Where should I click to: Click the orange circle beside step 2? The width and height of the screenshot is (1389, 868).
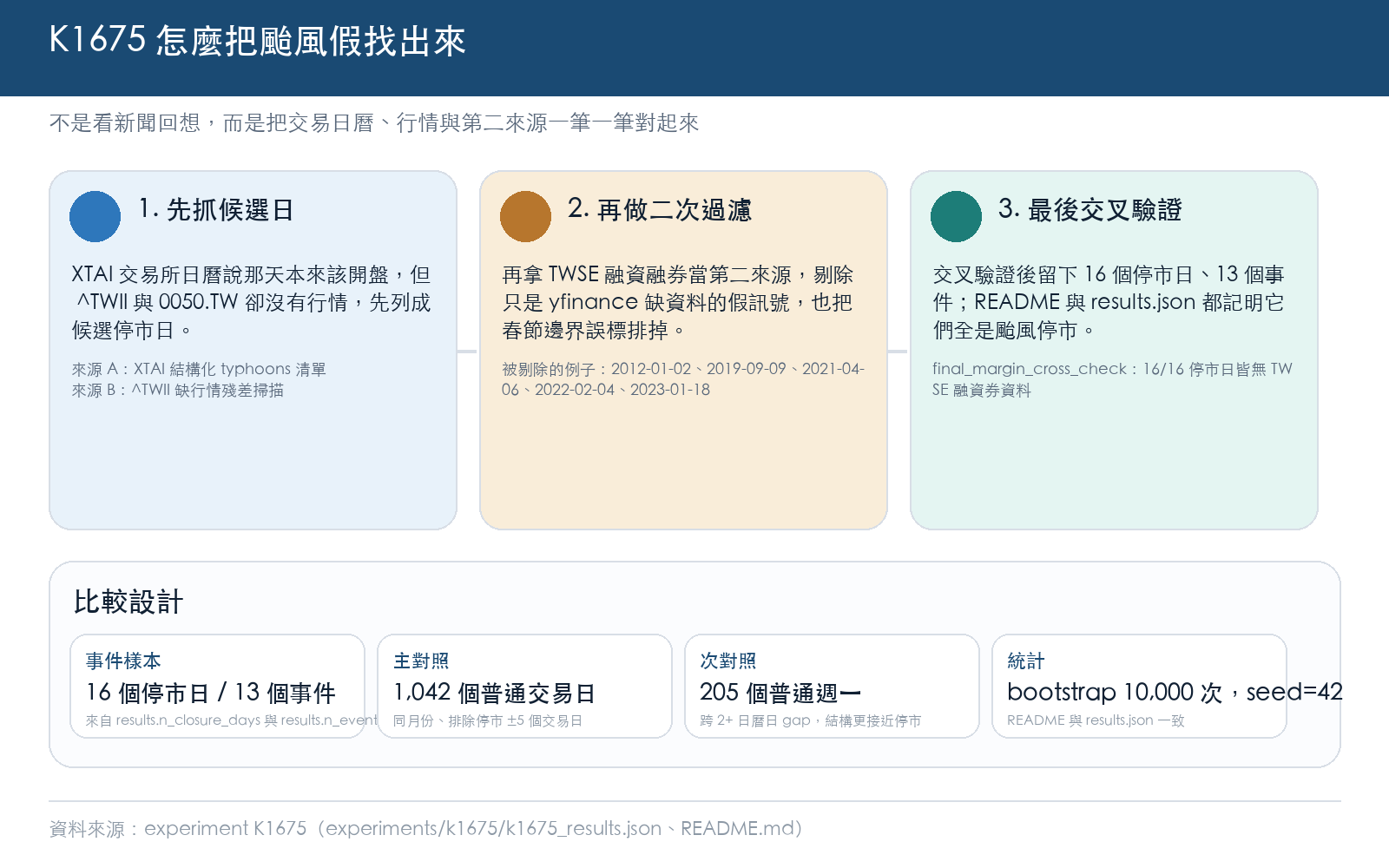coord(525,216)
